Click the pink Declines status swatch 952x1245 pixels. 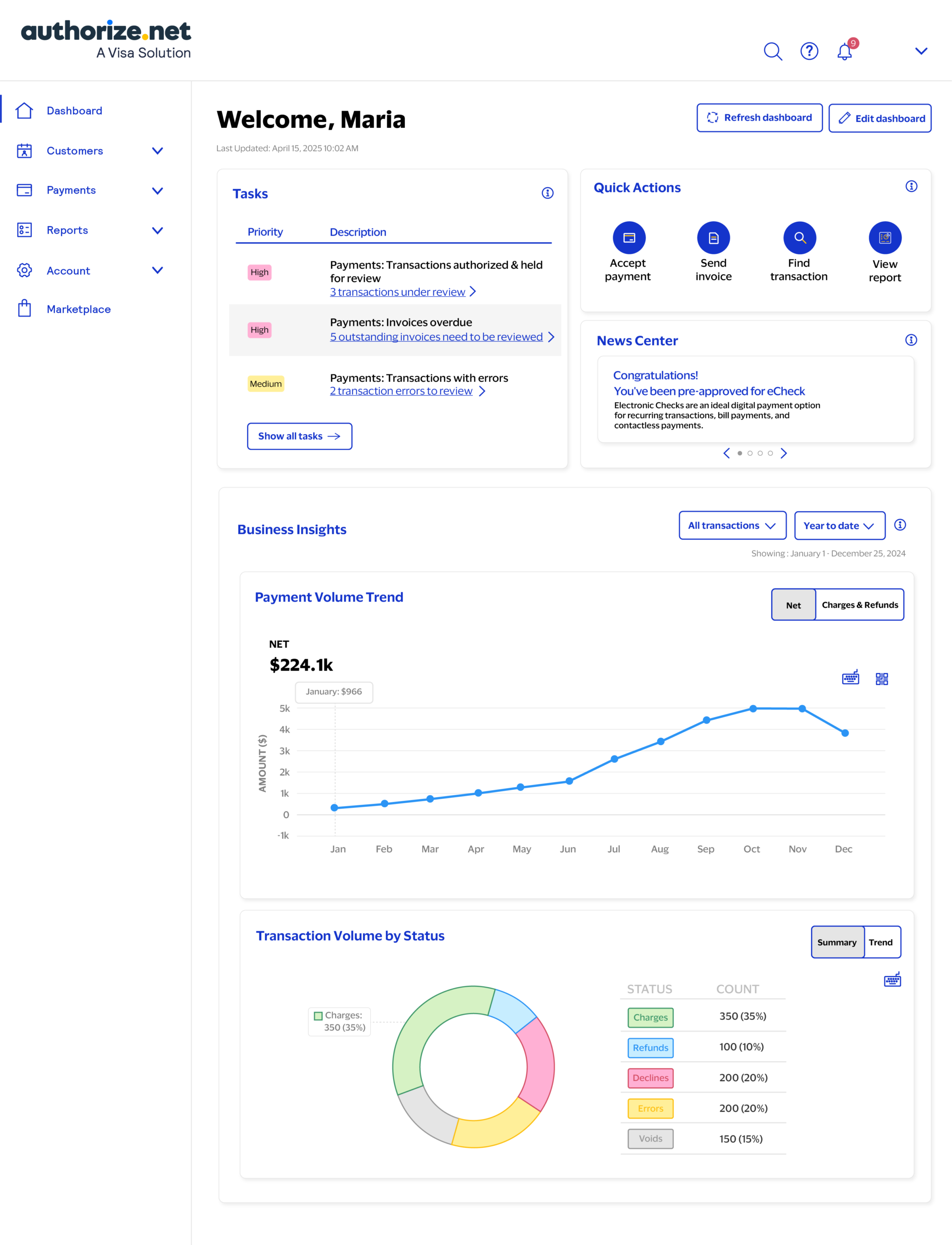(x=650, y=1078)
